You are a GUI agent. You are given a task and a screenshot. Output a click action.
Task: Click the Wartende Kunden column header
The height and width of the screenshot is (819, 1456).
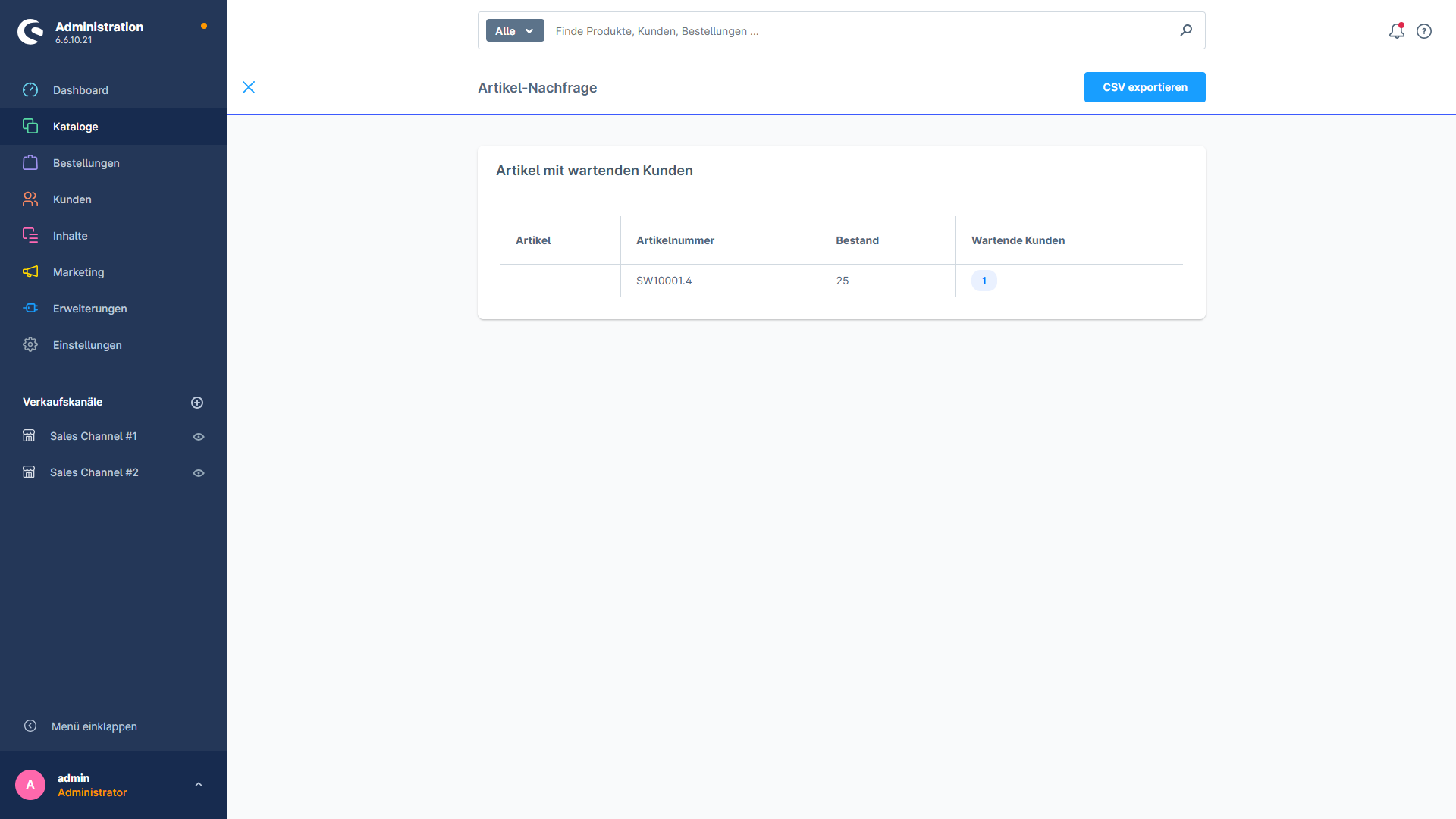pos(1069,240)
